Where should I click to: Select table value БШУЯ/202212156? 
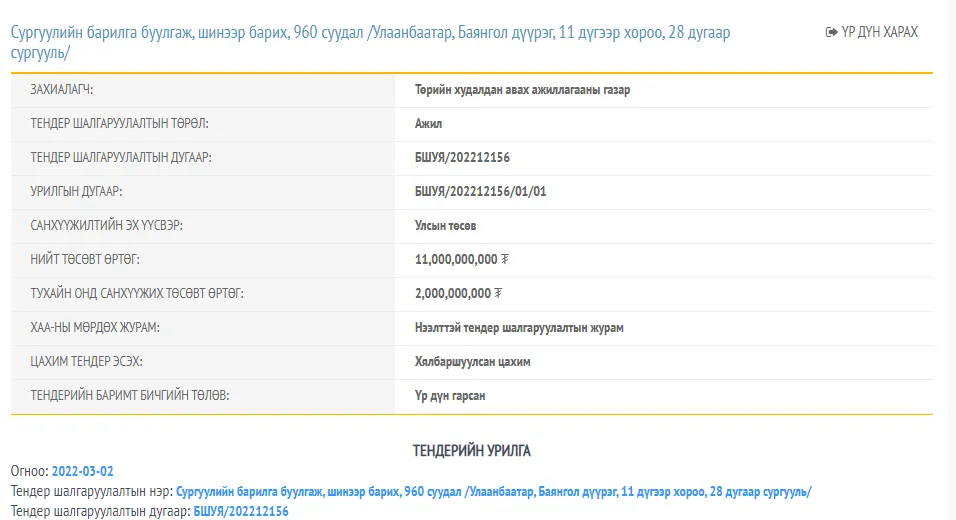[462, 158]
